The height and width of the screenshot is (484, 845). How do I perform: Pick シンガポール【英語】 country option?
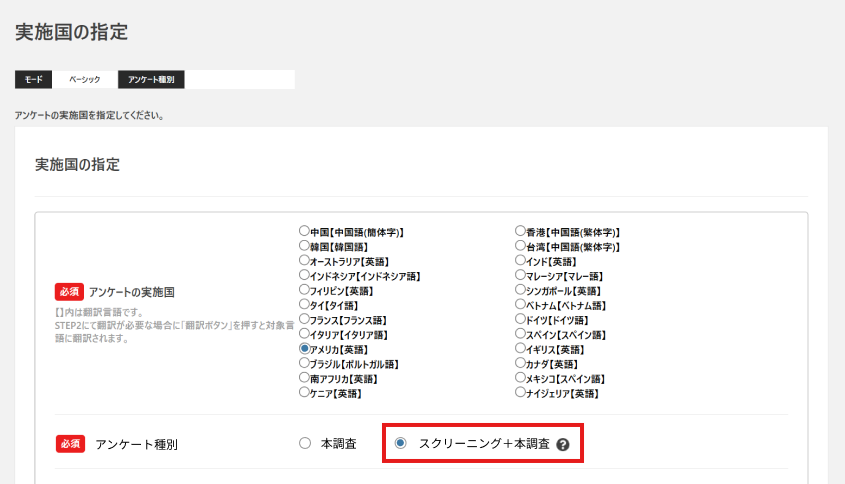point(520,290)
